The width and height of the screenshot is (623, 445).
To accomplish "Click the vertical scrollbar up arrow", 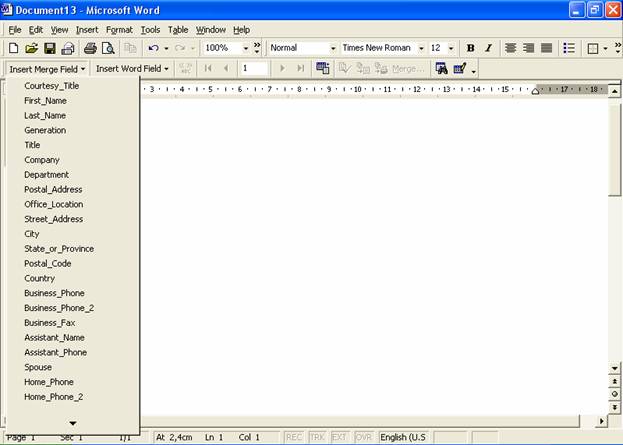I will (615, 91).
